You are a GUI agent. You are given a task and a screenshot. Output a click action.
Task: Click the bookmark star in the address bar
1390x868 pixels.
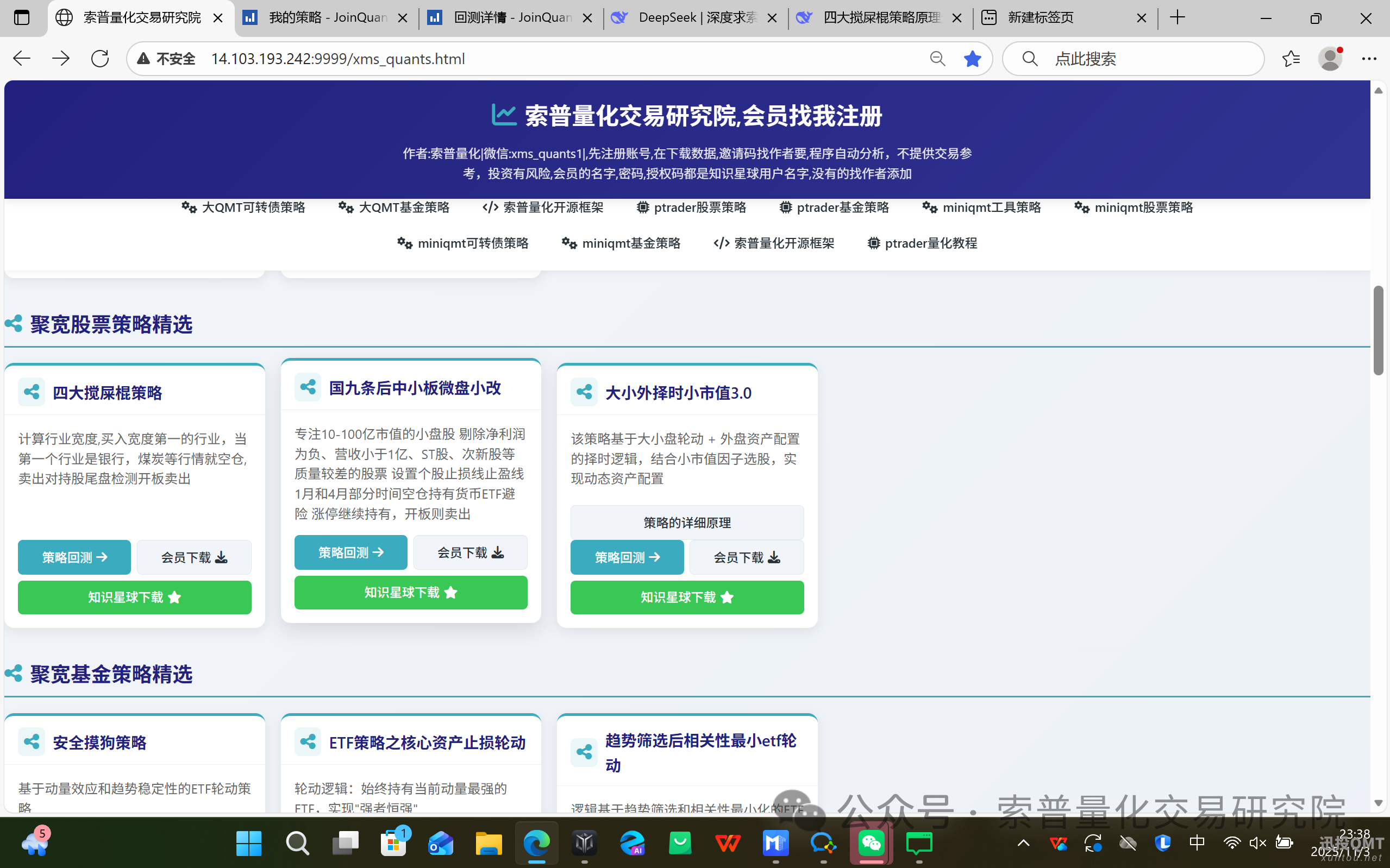tap(973, 58)
